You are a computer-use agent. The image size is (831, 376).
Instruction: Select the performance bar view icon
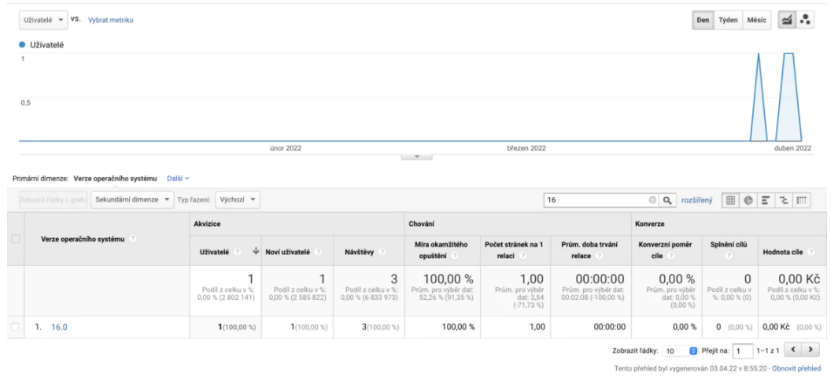click(x=766, y=200)
